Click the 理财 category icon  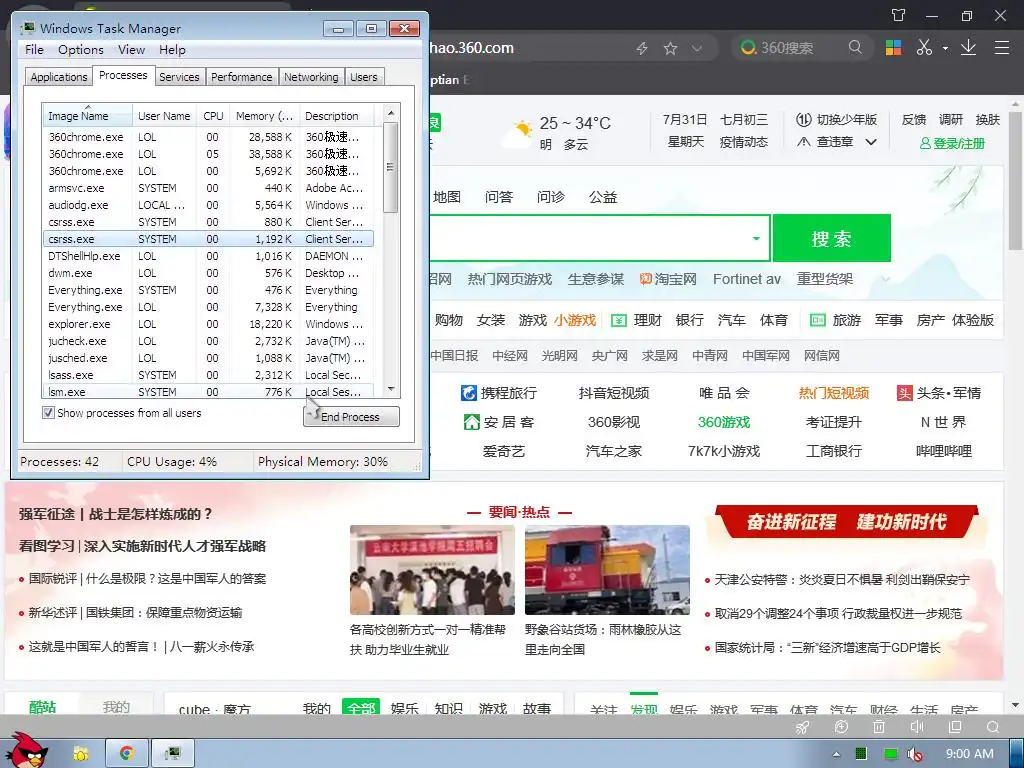click(x=618, y=320)
